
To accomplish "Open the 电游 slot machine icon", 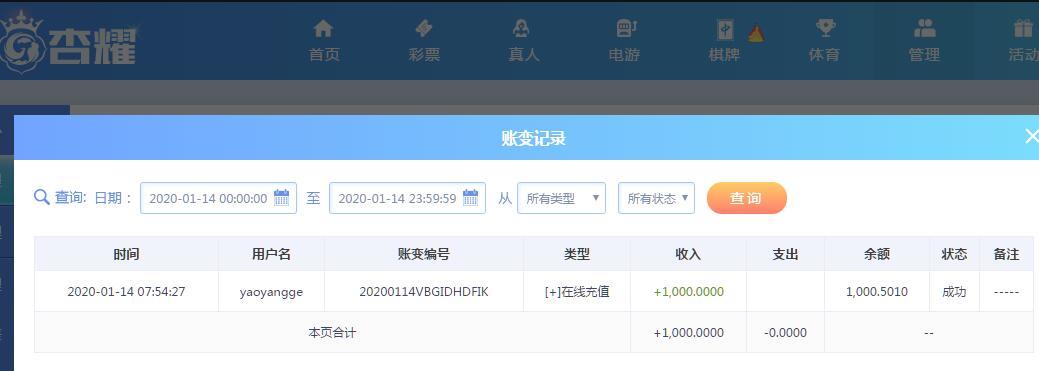I will [626, 28].
